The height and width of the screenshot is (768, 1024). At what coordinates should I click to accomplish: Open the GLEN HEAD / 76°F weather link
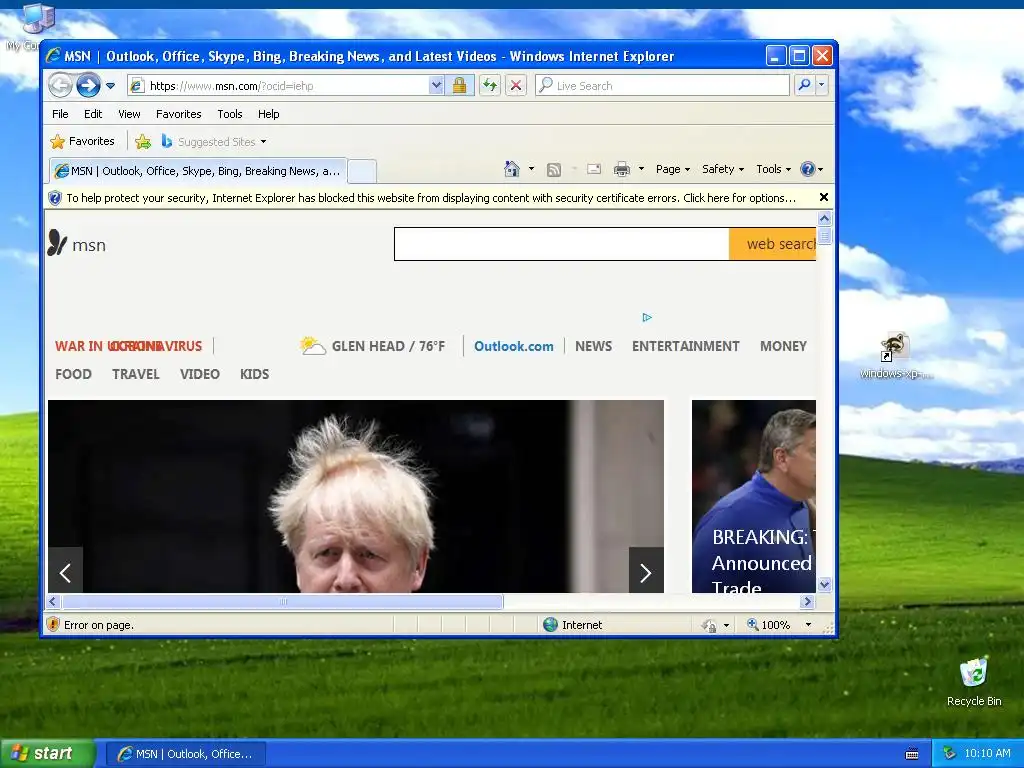point(388,346)
